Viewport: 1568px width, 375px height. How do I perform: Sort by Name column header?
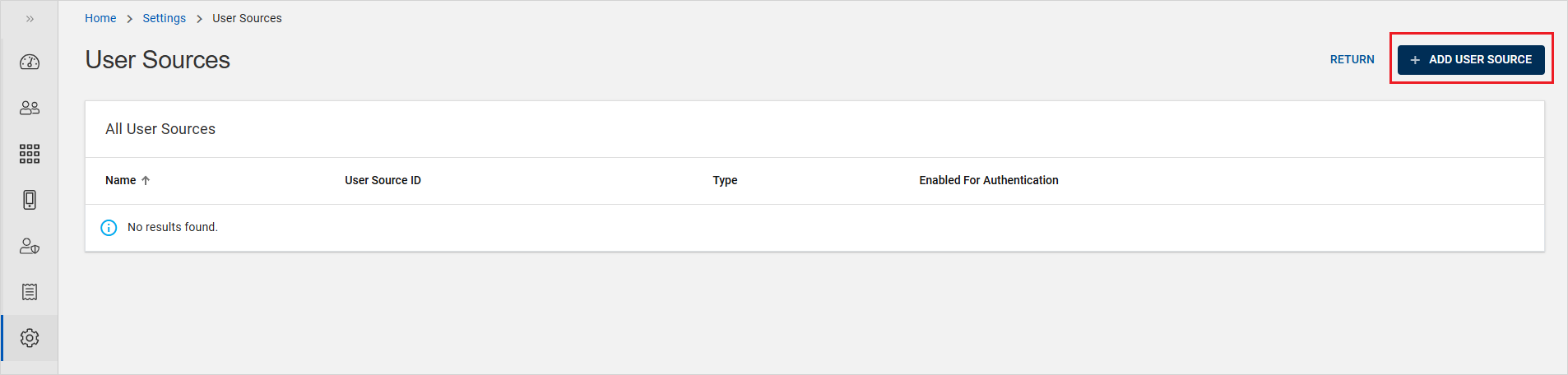tap(121, 180)
